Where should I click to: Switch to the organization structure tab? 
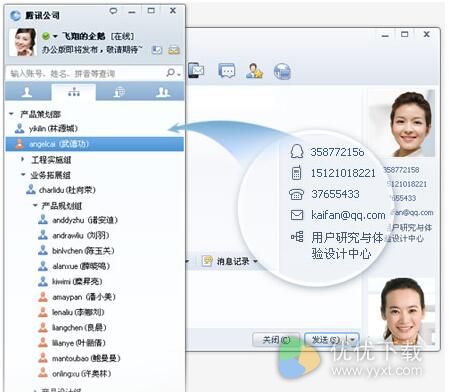74,92
